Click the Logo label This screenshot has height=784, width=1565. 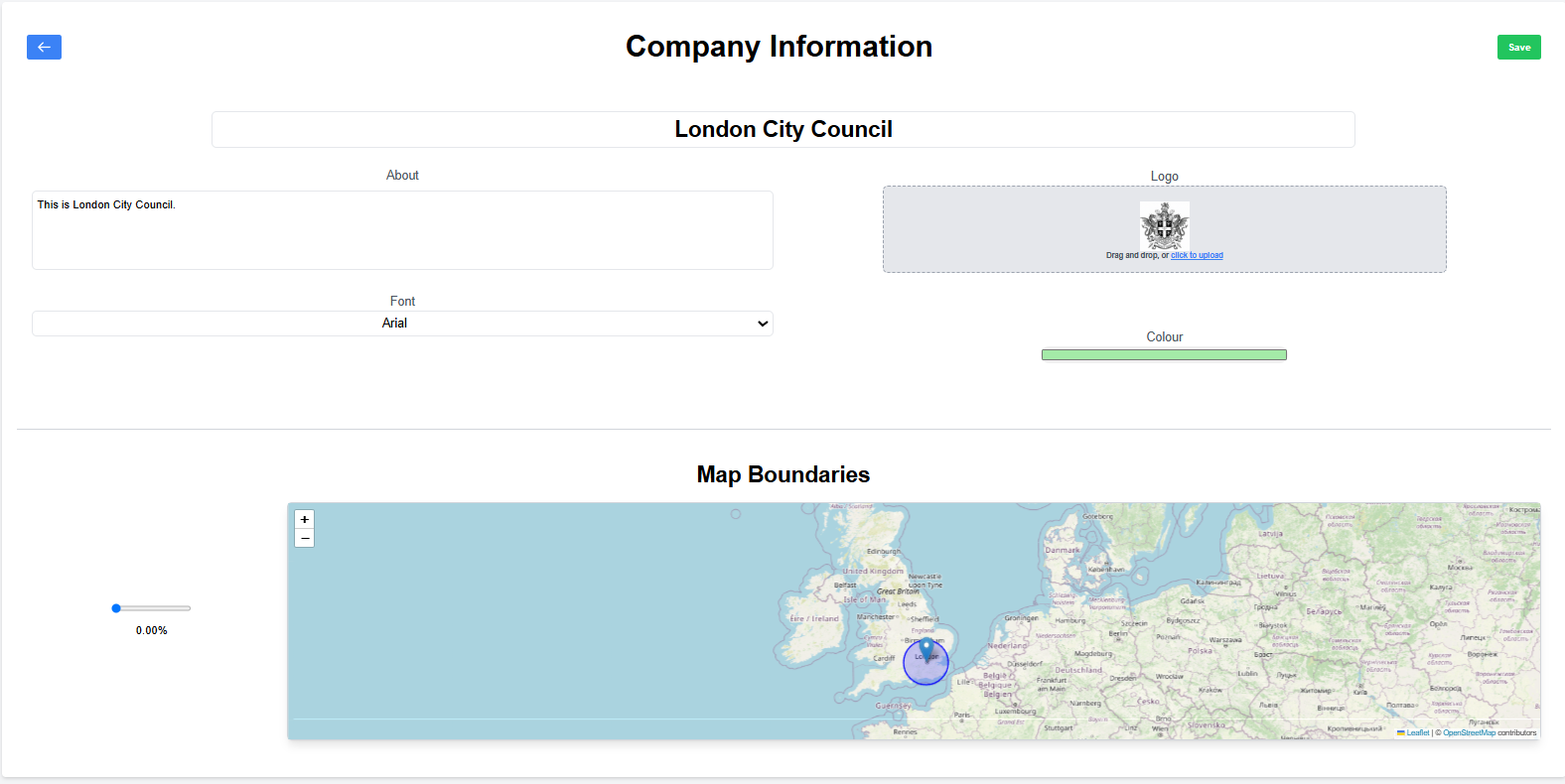tap(1164, 176)
